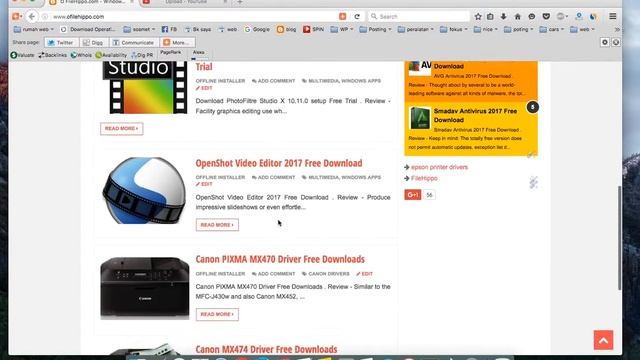Click the Canon printer thumbnail image

coord(145,288)
